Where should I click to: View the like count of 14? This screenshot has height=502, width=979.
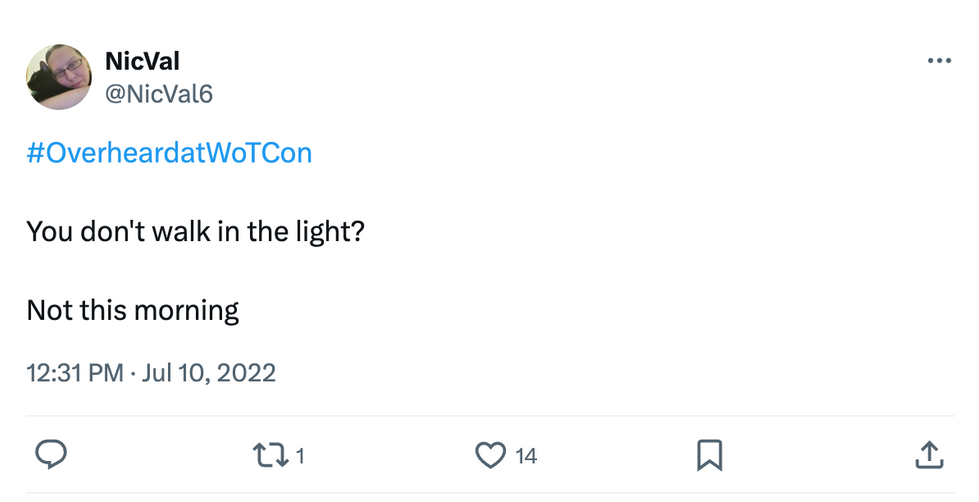pos(526,457)
